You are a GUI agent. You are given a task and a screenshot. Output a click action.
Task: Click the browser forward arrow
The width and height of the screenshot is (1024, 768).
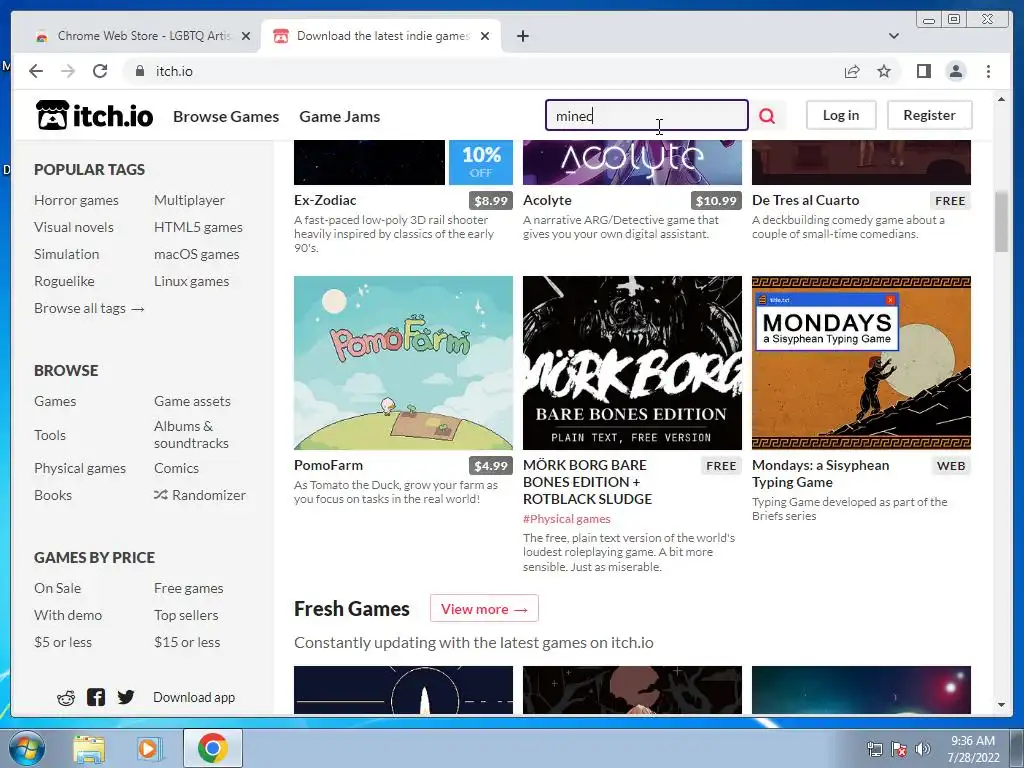coord(68,71)
